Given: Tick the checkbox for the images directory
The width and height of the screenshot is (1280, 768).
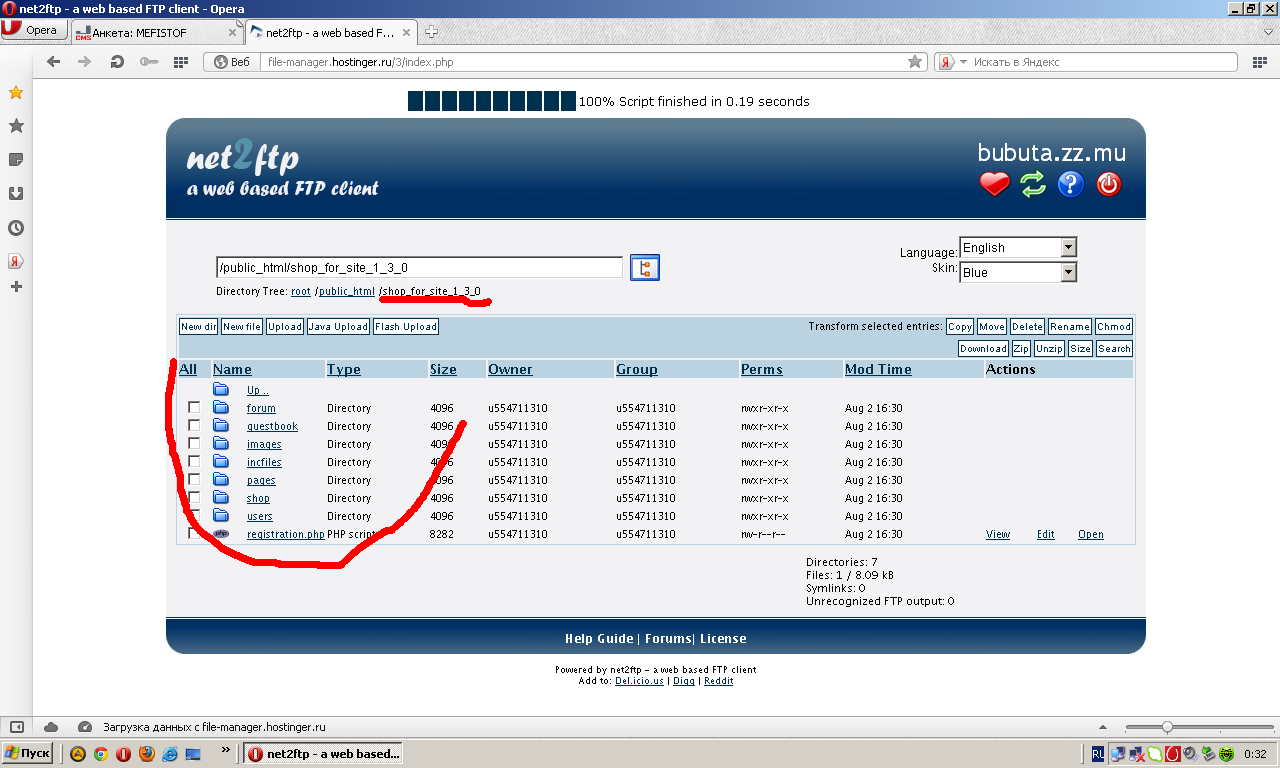Looking at the screenshot, I should 194,444.
